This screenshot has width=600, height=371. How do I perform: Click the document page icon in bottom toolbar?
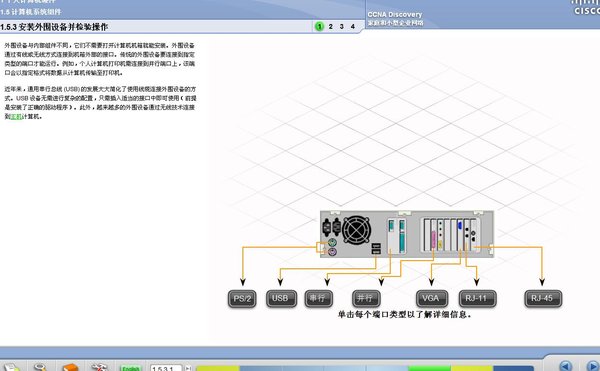click(x=11, y=367)
